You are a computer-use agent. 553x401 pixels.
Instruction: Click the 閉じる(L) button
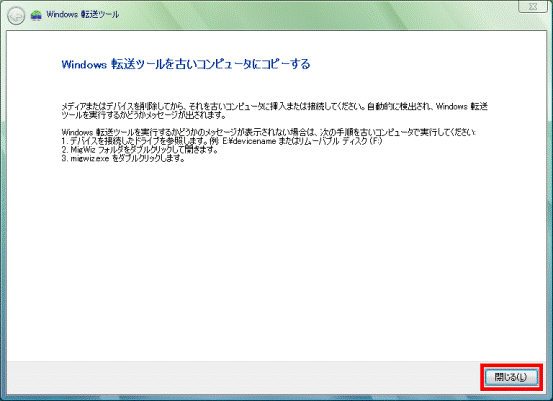point(511,377)
